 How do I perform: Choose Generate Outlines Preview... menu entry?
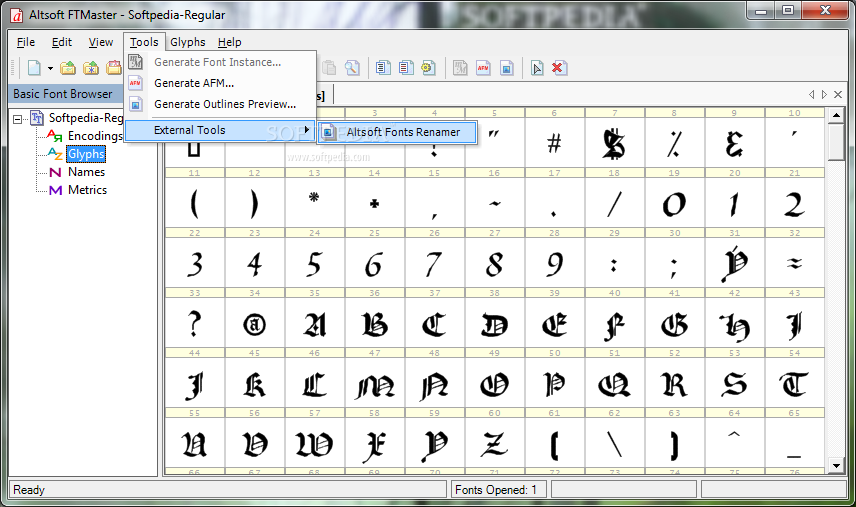click(221, 104)
